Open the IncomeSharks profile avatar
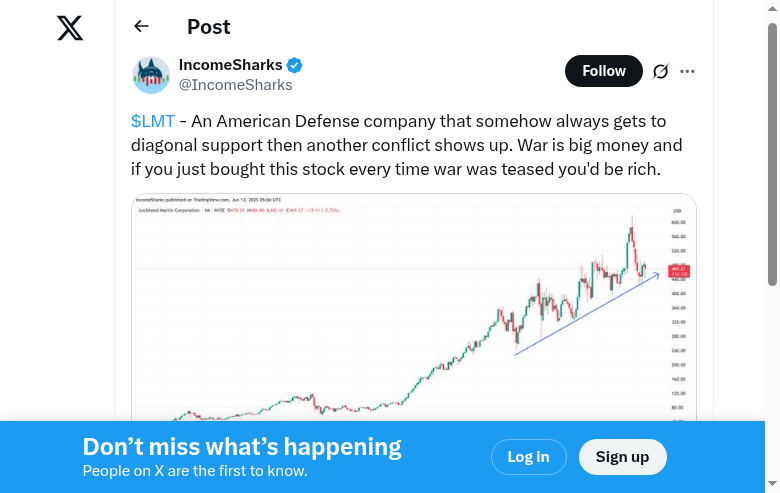Image resolution: width=780 pixels, height=493 pixels. 151,75
